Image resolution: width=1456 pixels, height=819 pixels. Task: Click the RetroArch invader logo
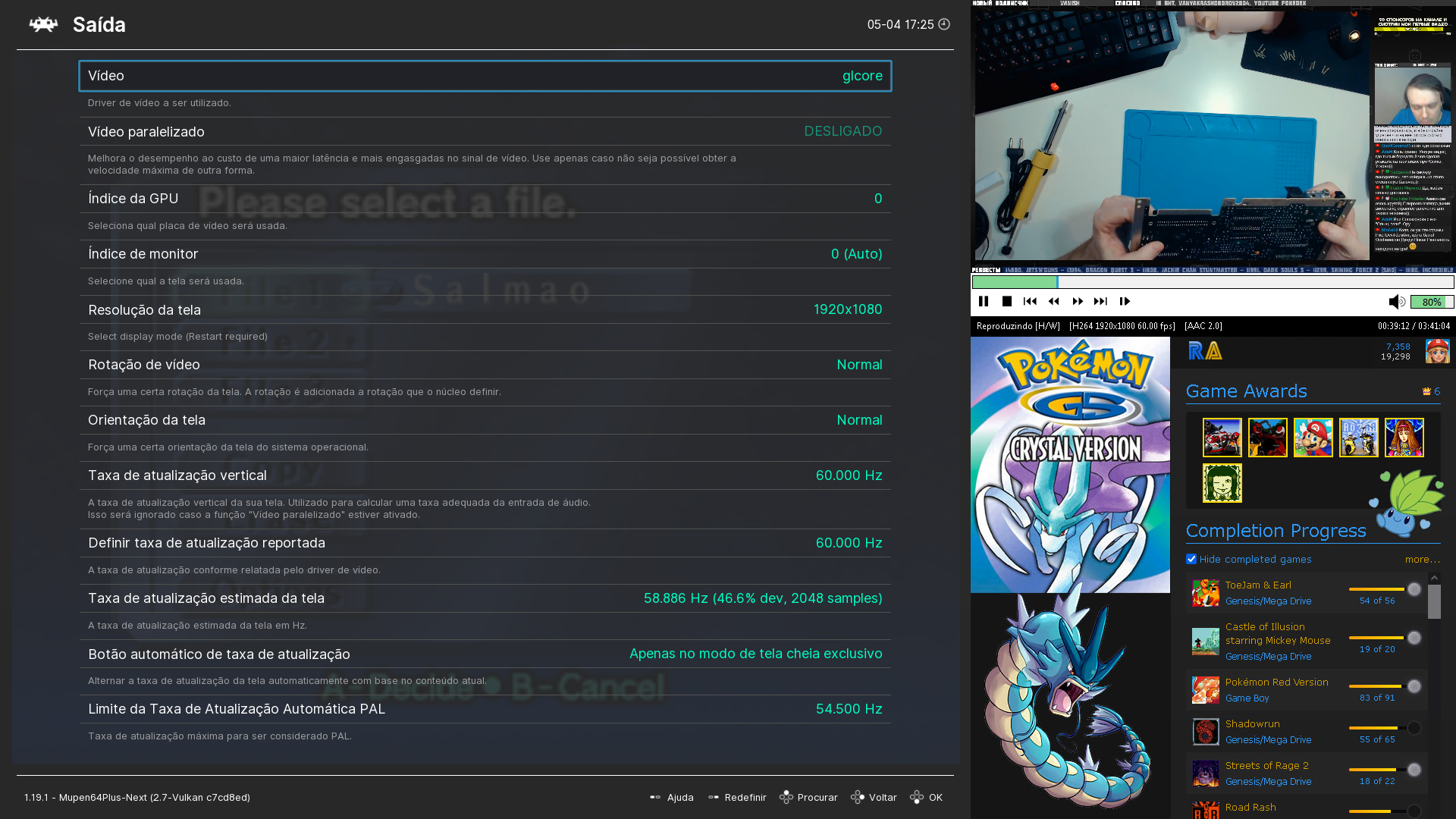pos(43,24)
